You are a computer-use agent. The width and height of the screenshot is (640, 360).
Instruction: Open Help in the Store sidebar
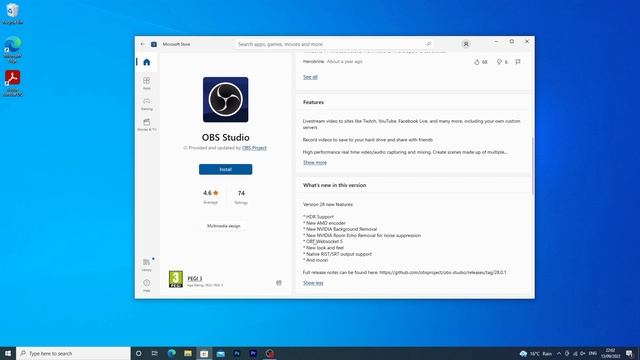pyautogui.click(x=147, y=285)
